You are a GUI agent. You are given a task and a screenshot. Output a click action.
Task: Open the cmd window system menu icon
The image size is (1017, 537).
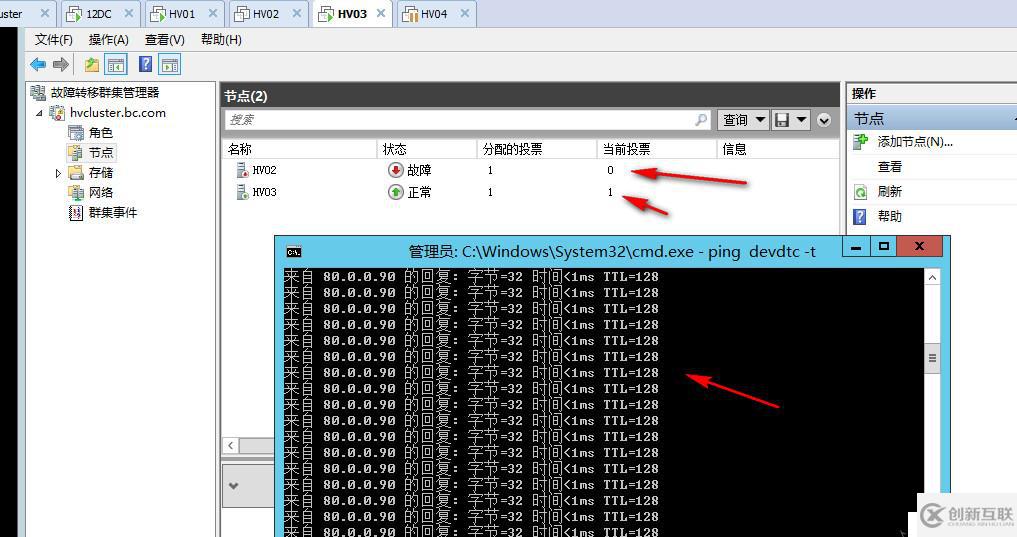click(293, 252)
